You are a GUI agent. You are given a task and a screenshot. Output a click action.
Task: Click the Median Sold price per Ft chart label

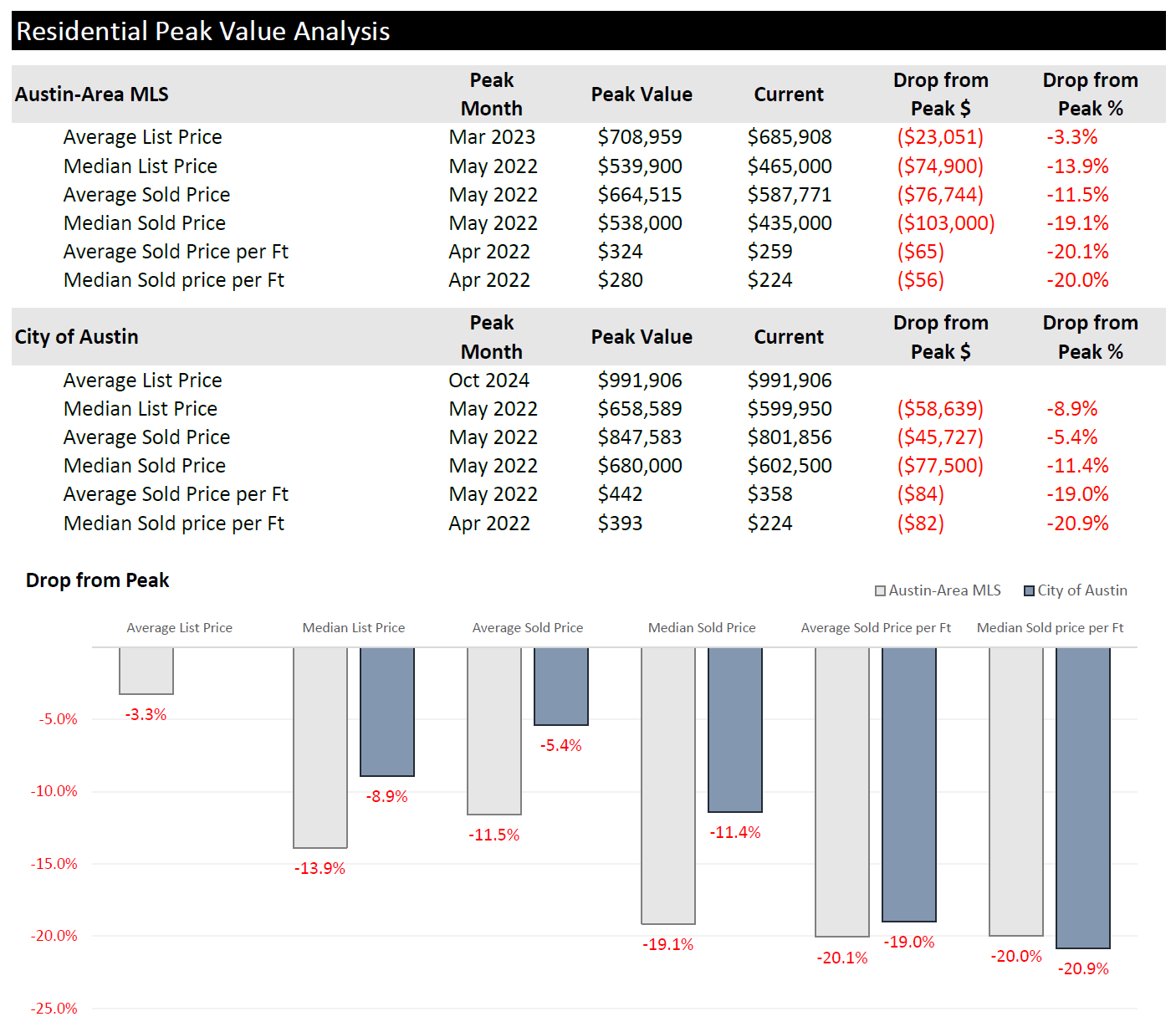coord(1050,628)
